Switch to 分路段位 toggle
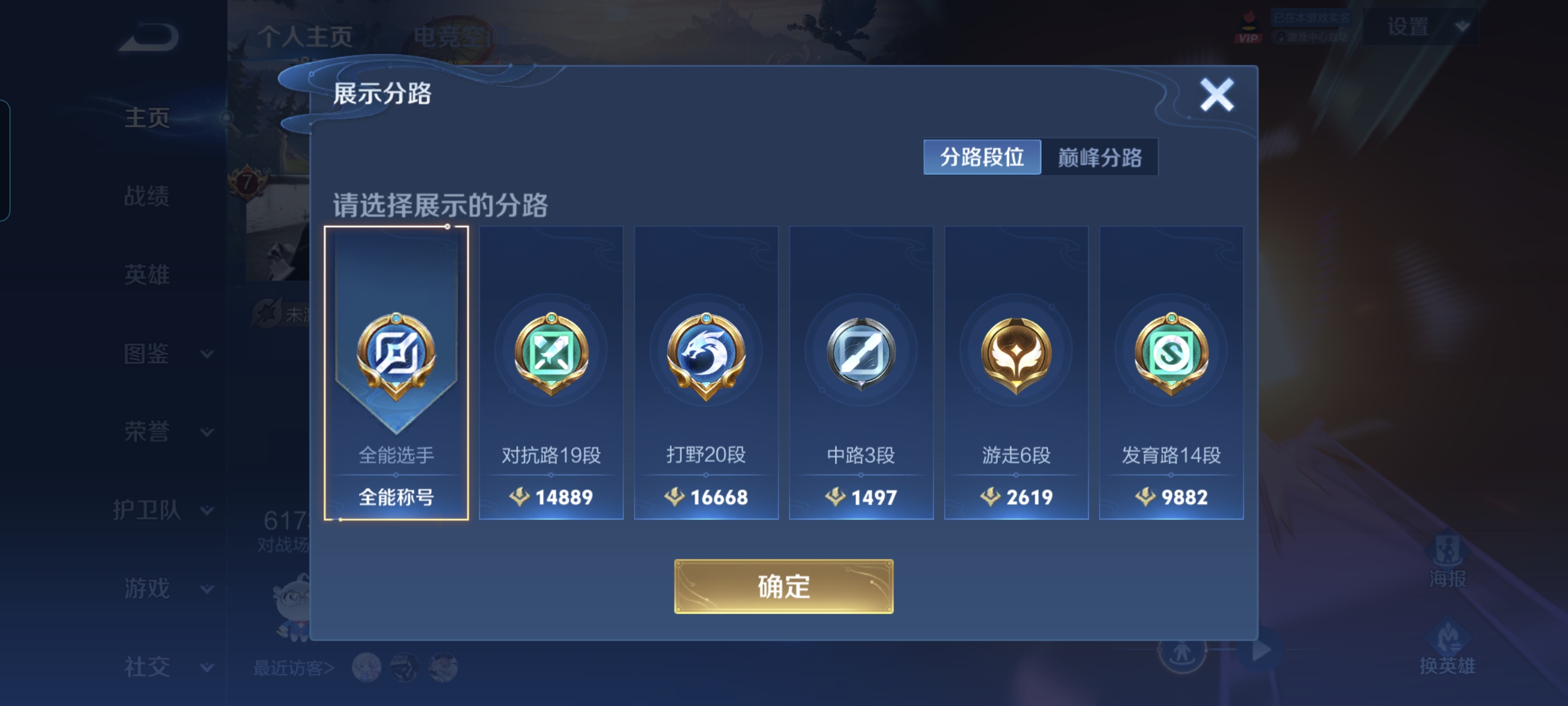The image size is (1568, 706). 982,157
